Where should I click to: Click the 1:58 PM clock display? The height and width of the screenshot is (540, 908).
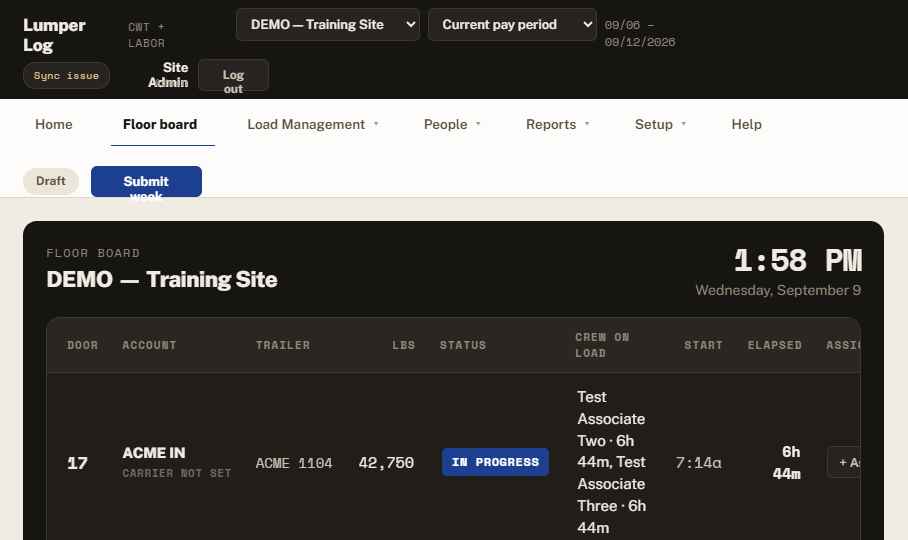pyautogui.click(x=798, y=260)
